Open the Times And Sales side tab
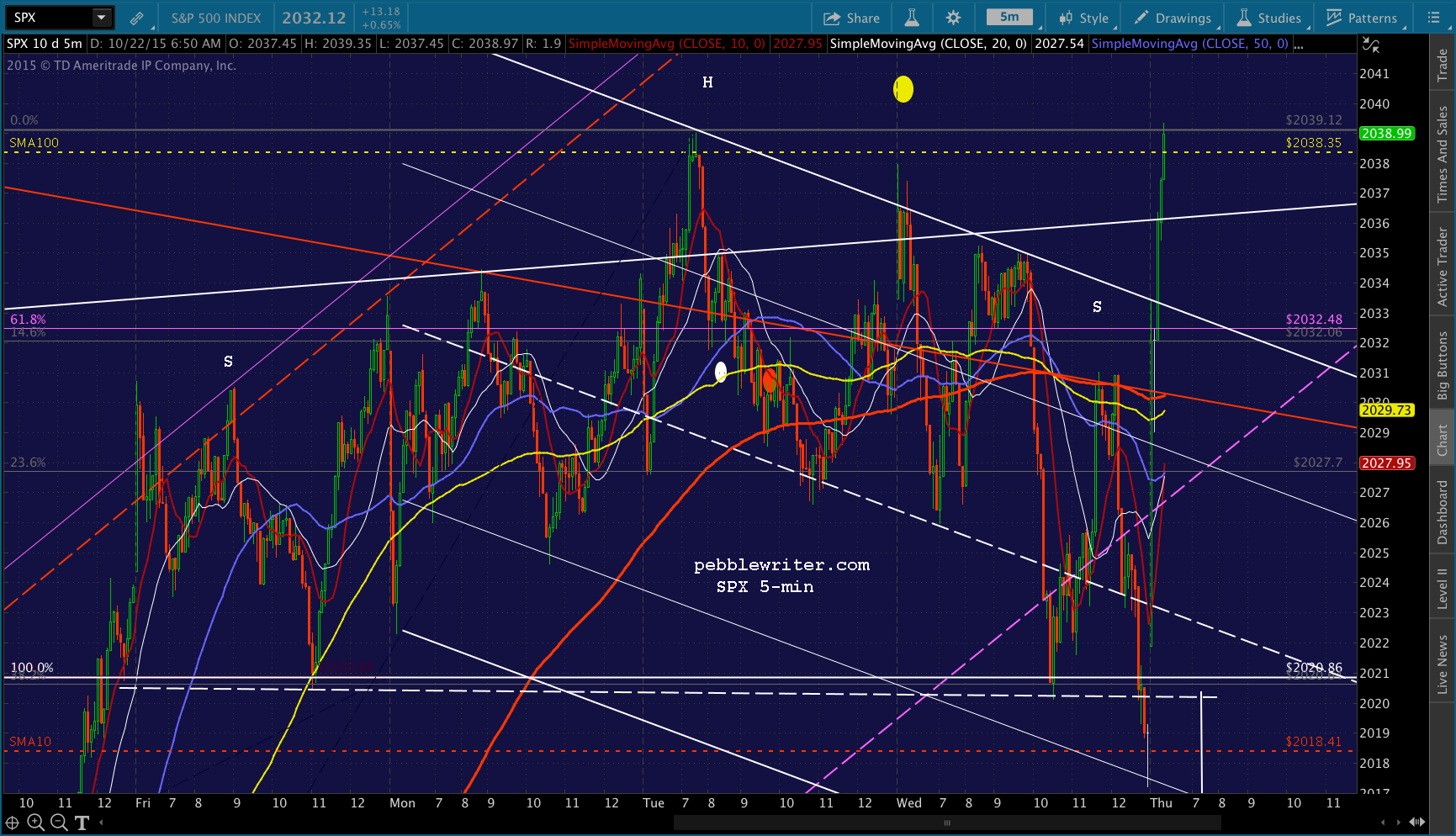This screenshot has width=1456, height=836. point(1443,154)
